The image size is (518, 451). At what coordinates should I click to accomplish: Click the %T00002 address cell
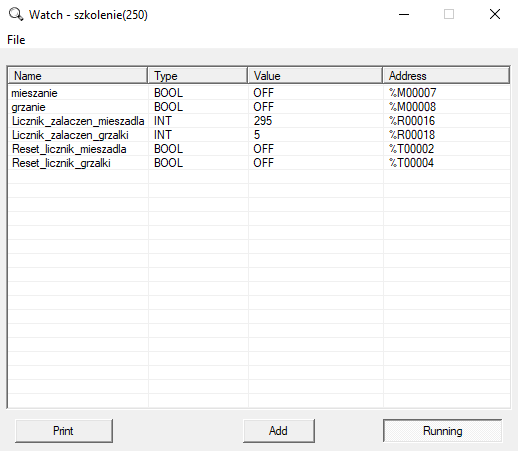click(411, 149)
